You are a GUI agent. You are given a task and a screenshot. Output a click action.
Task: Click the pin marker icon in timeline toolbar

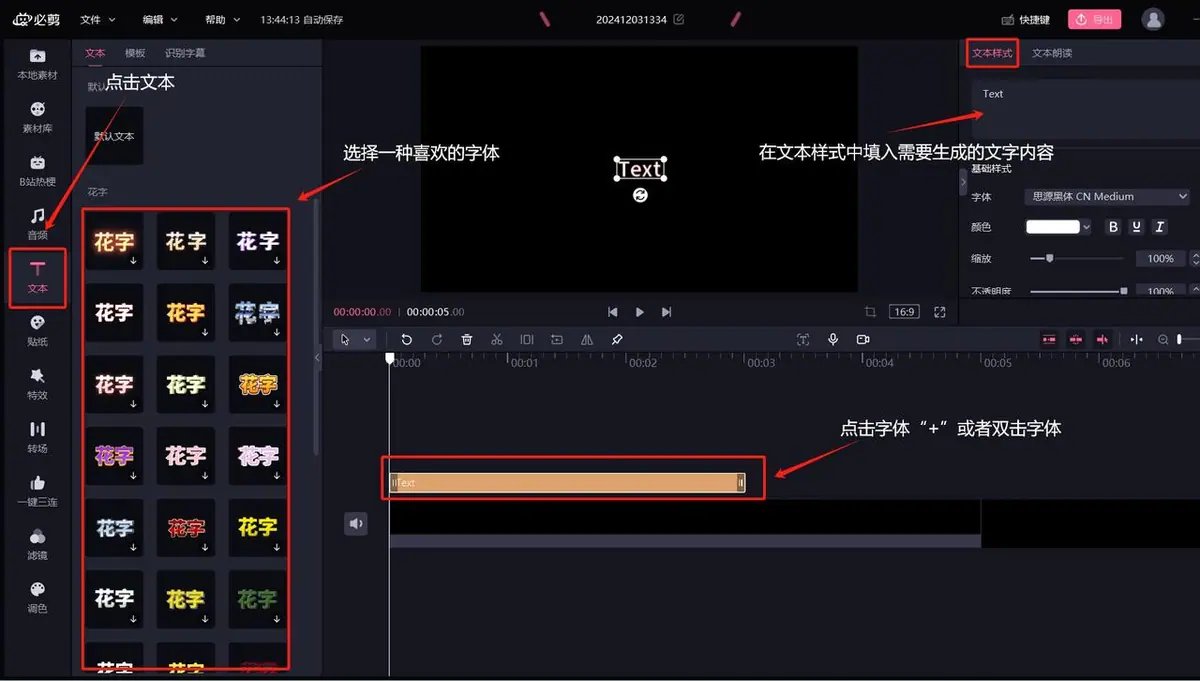click(x=617, y=340)
